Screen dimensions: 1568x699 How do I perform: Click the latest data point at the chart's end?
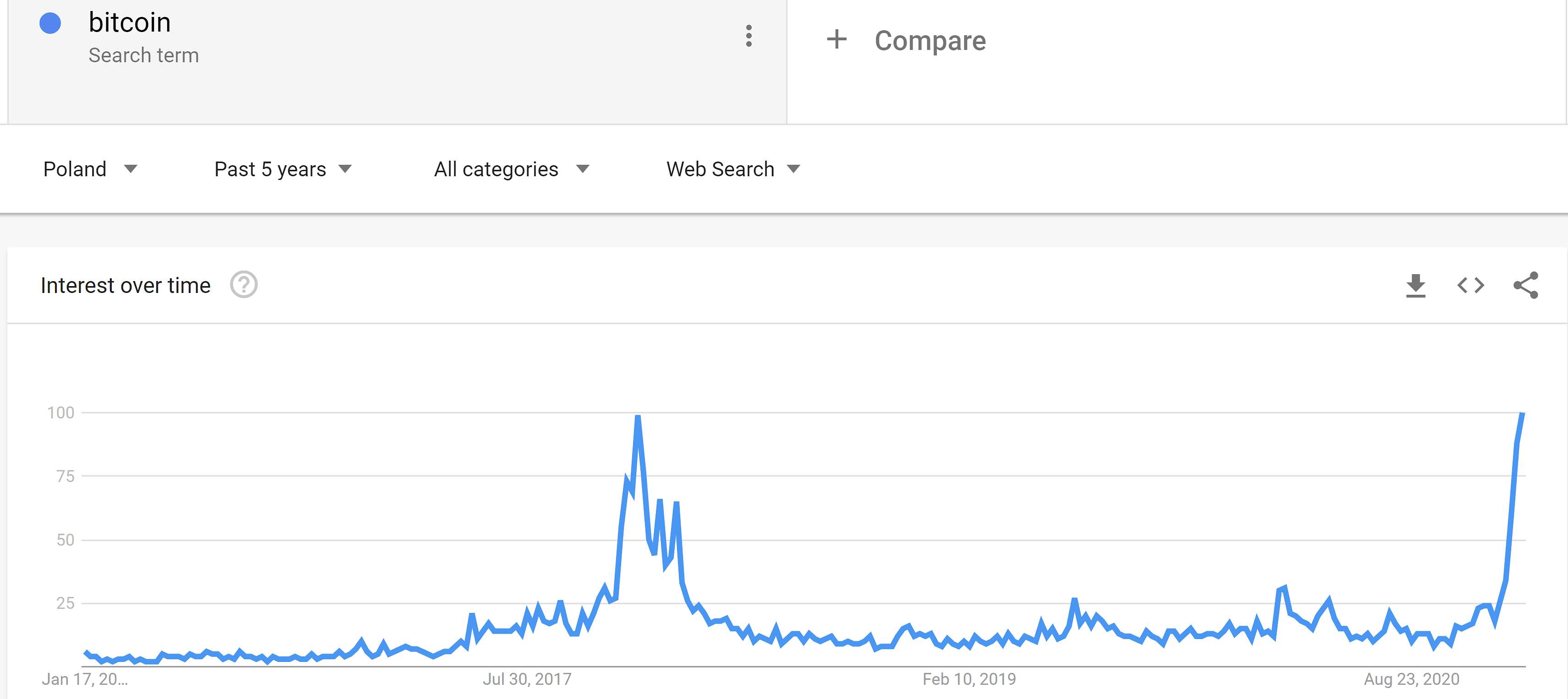click(1522, 415)
